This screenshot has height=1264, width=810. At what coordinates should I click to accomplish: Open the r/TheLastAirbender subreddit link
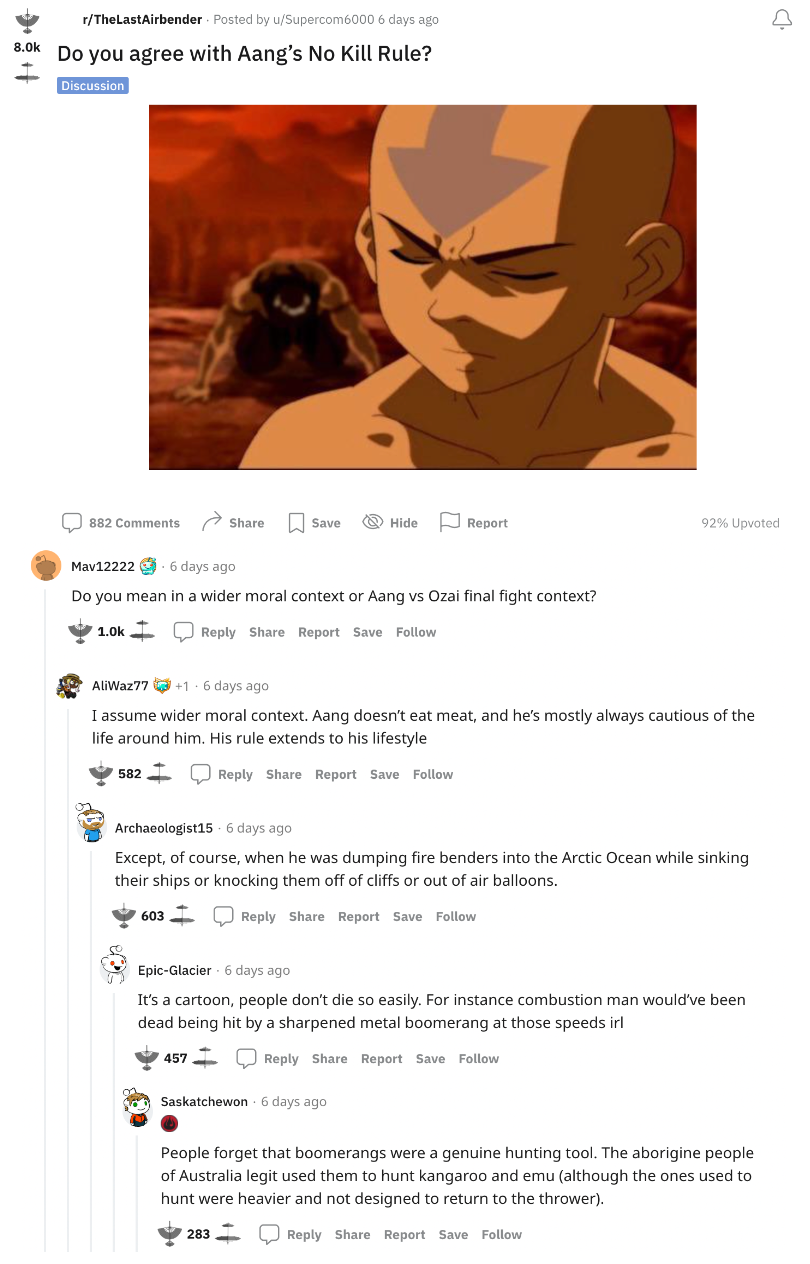142,20
